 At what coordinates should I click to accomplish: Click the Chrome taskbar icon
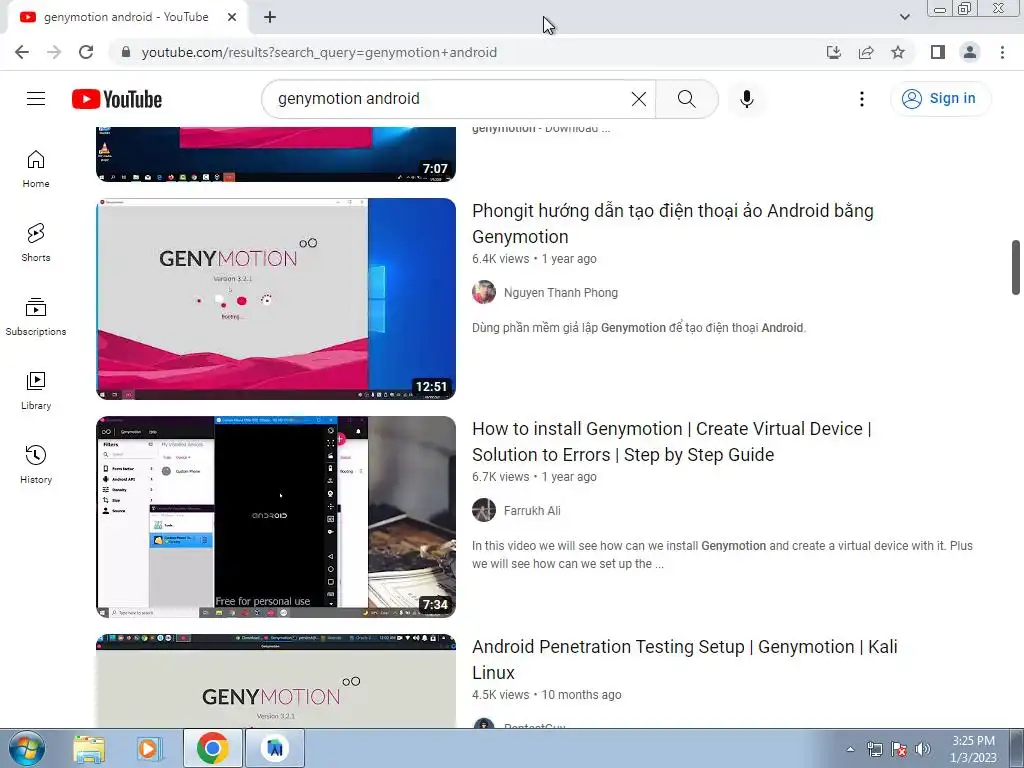[212, 748]
